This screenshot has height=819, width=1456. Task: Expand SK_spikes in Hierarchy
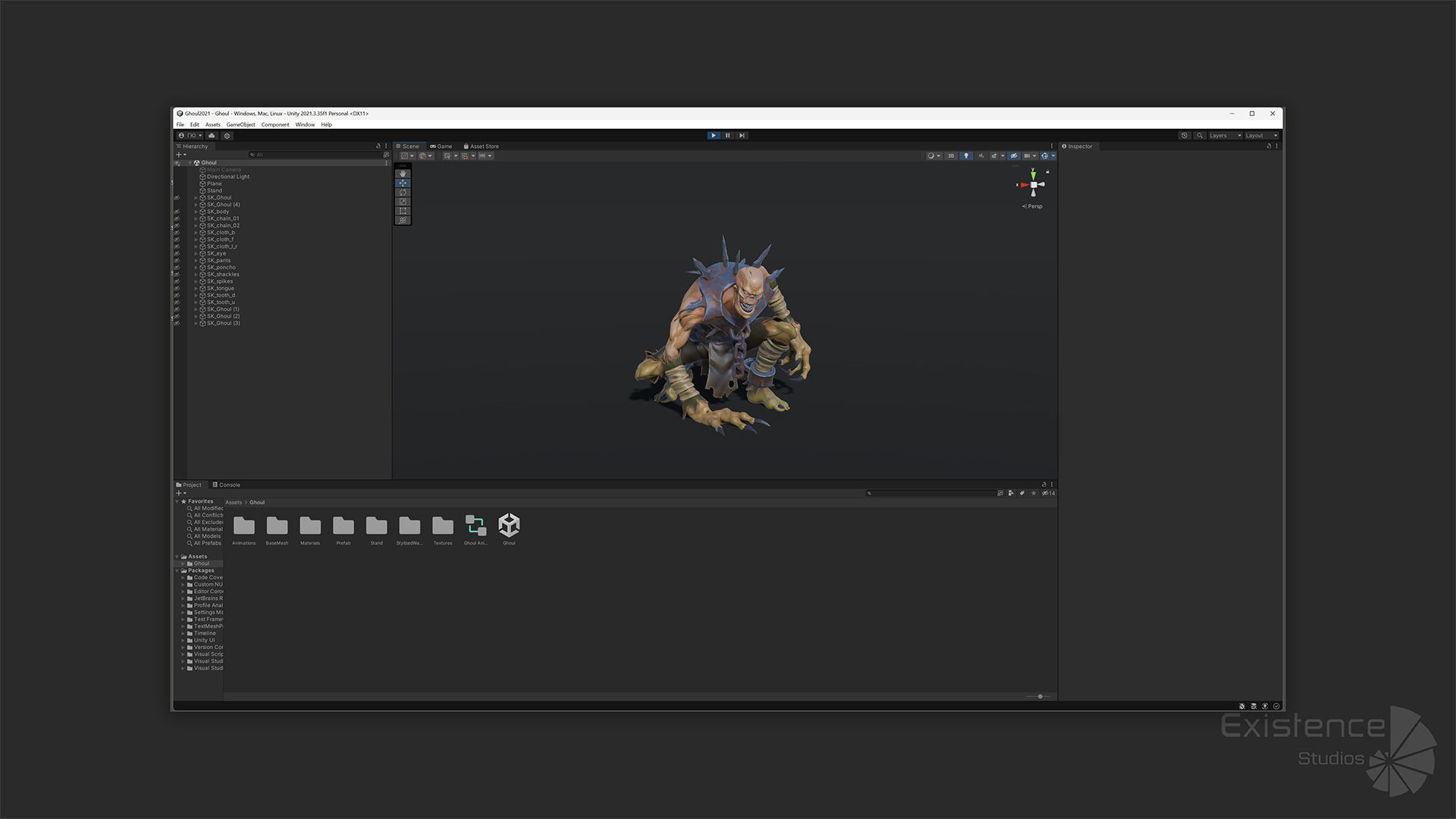click(196, 281)
